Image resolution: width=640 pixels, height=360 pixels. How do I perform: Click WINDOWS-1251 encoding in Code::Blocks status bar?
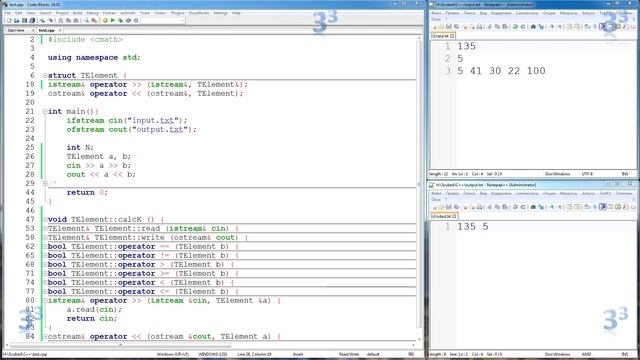[212, 354]
